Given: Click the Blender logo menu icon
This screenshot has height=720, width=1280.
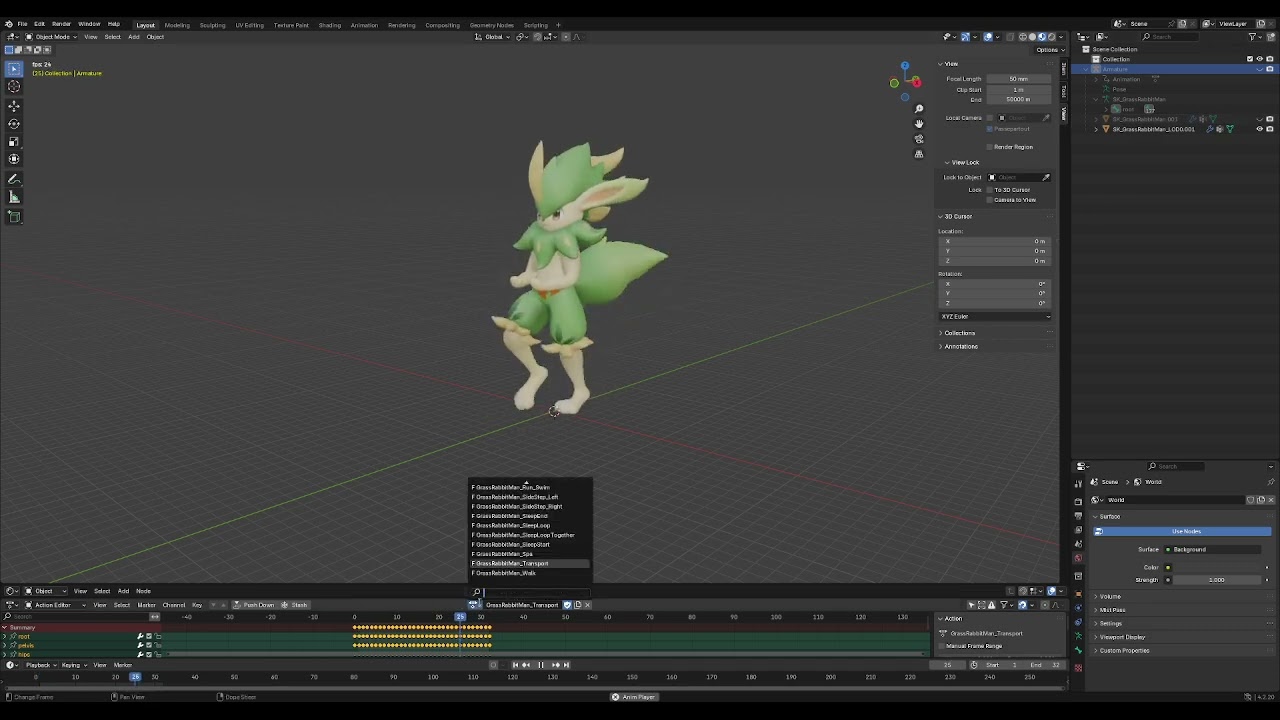Looking at the screenshot, I should pos(9,24).
